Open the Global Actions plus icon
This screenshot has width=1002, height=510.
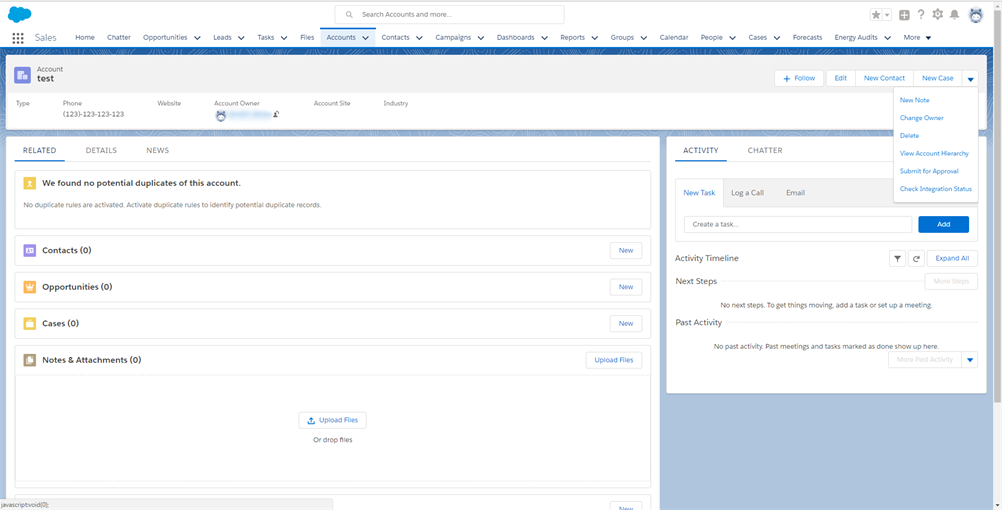pyautogui.click(x=904, y=15)
